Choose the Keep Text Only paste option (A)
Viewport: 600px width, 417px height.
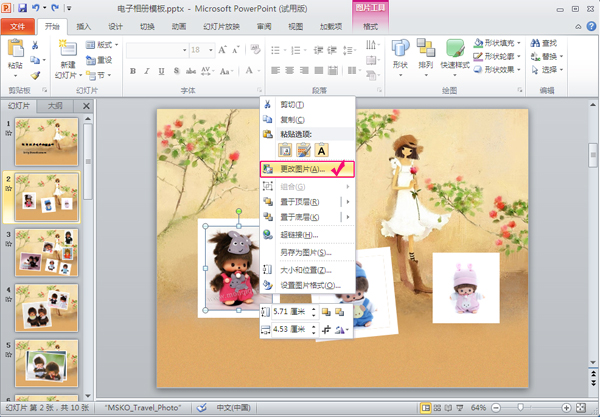pos(321,150)
